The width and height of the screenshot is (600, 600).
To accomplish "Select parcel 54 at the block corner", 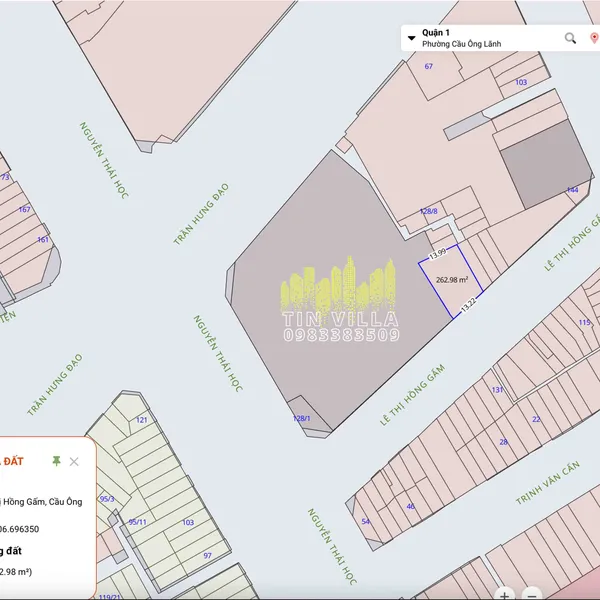I will 366,521.
